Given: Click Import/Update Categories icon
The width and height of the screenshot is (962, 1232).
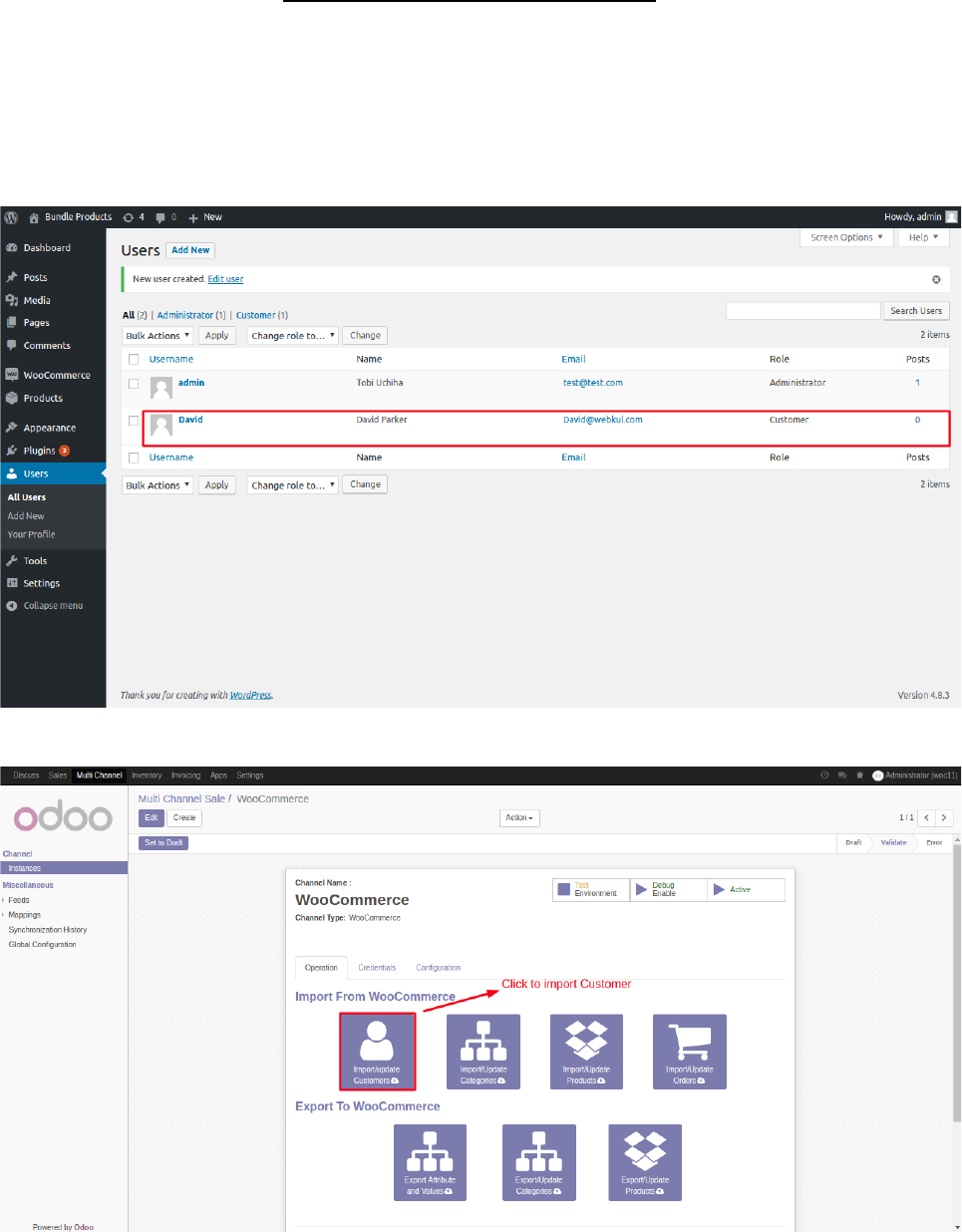Looking at the screenshot, I should point(483,1052).
